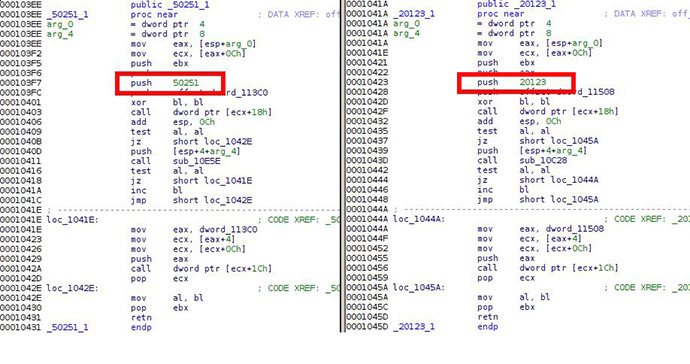
Task: Click the DATA XREF comment in left pane
Action: 298,15
